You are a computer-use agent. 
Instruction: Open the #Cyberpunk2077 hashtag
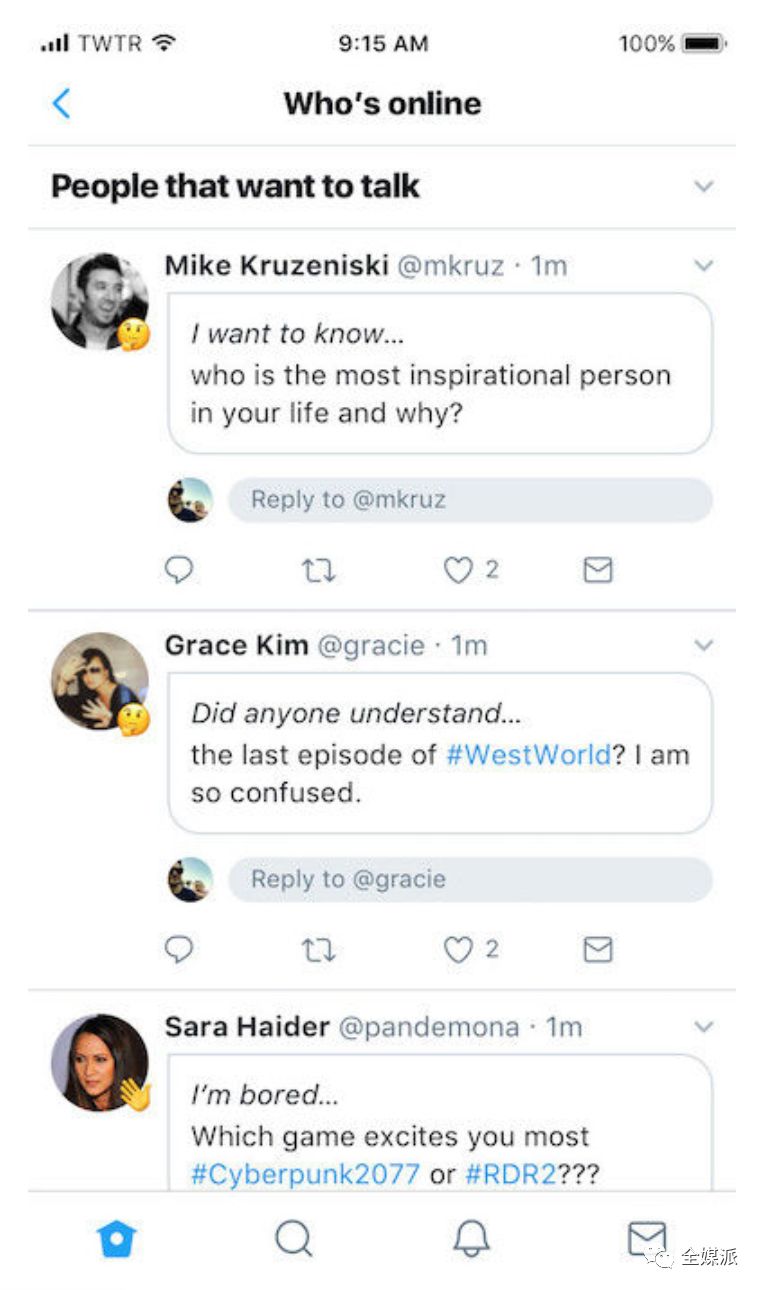(305, 1173)
